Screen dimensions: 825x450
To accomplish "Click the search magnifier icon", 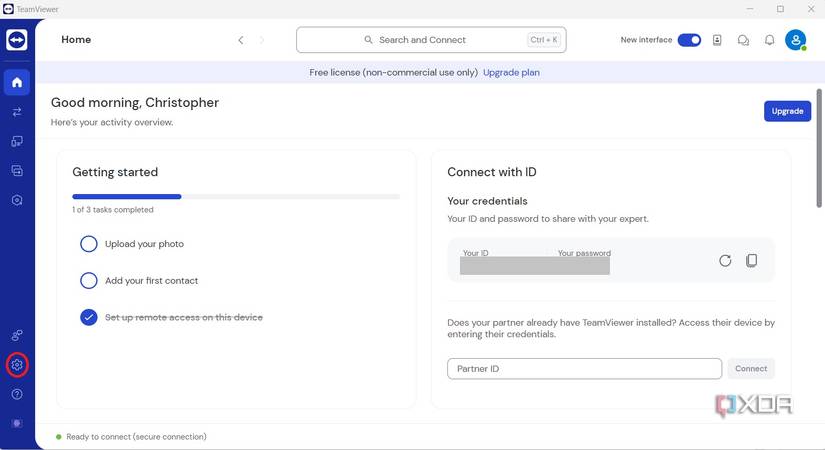I will pyautogui.click(x=368, y=40).
